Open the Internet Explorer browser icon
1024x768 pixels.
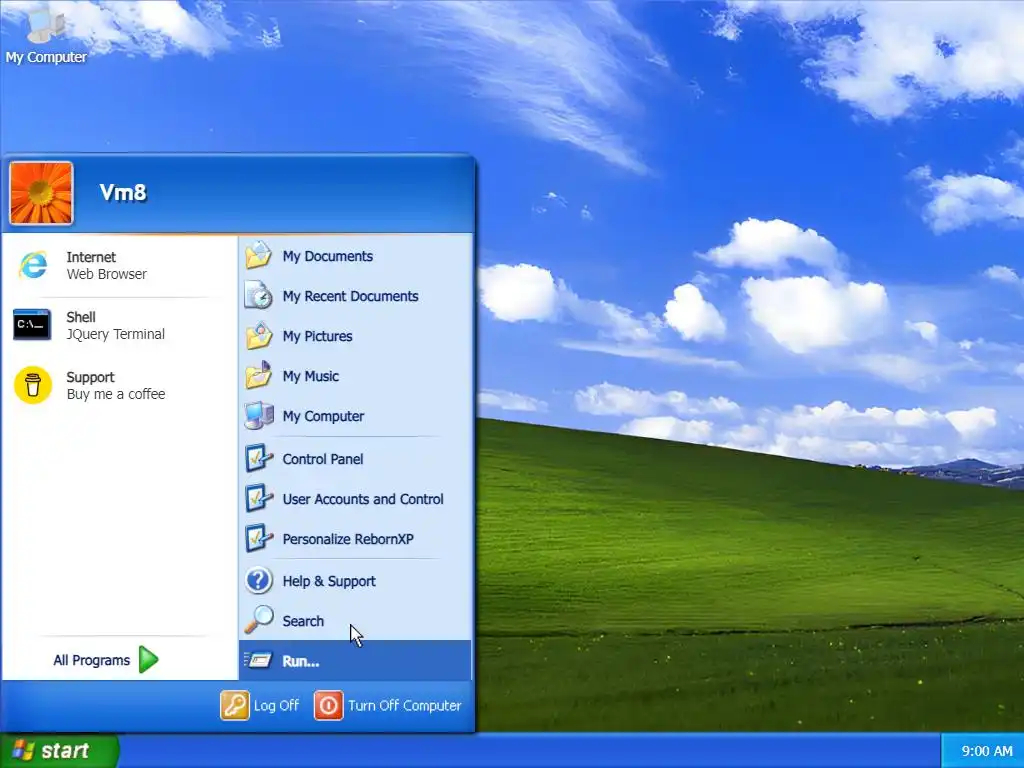(x=33, y=265)
